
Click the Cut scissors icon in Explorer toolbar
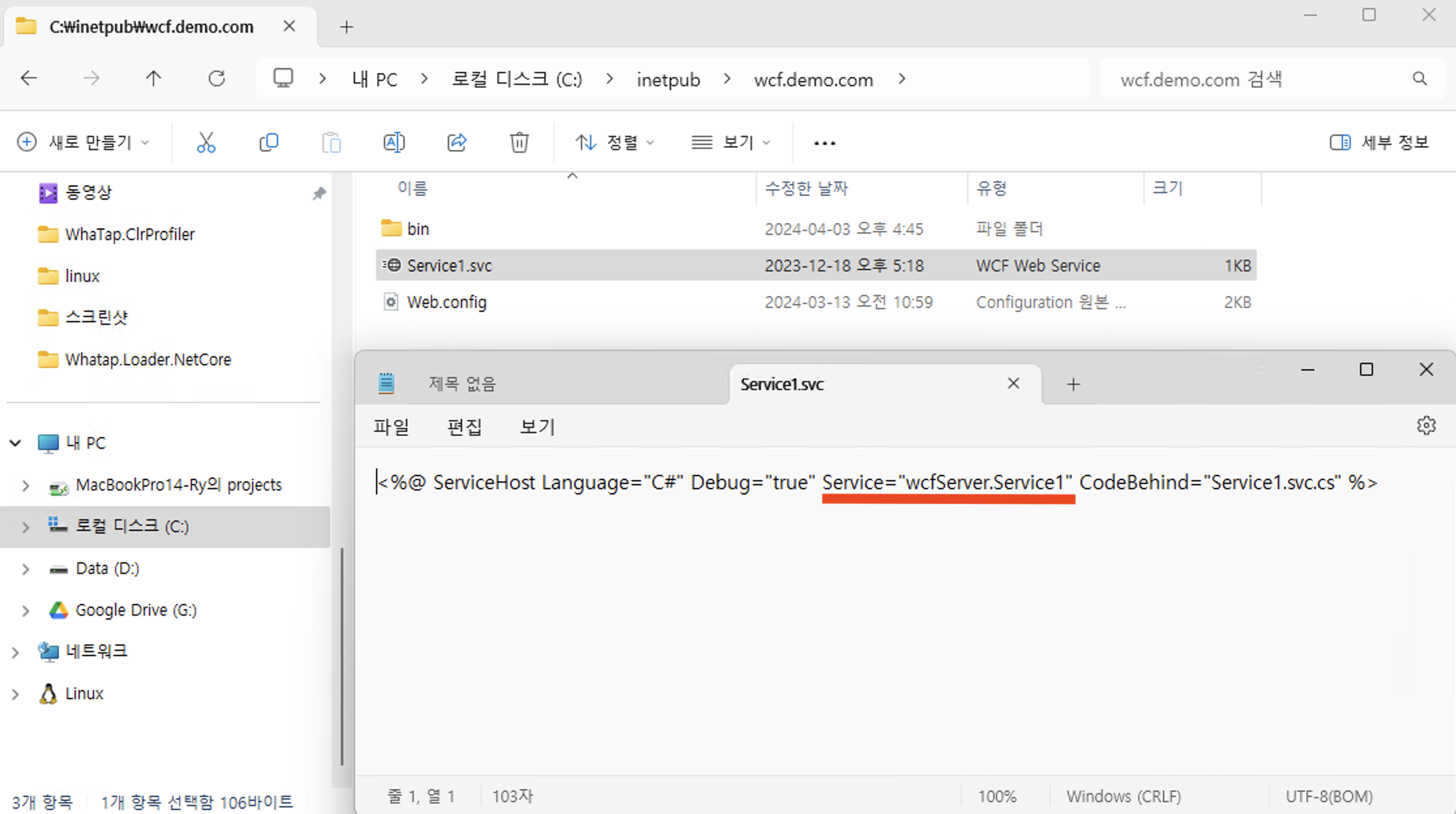tap(206, 142)
